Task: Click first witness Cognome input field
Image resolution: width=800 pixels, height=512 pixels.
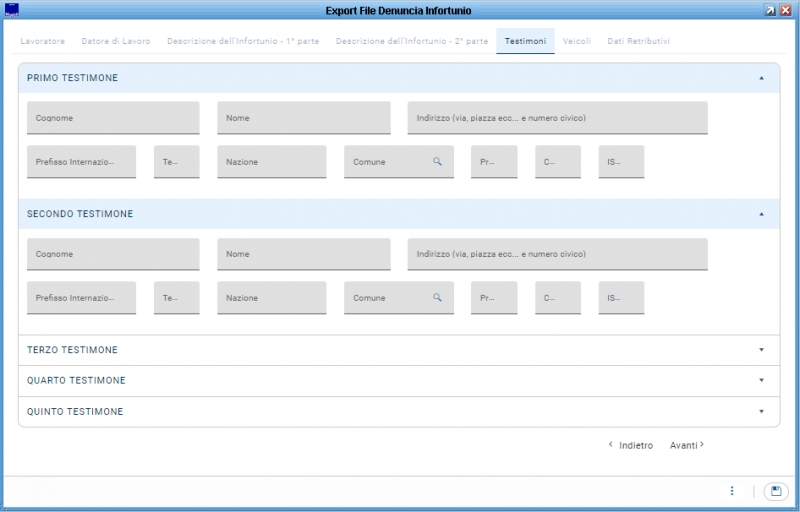Action: tap(113, 118)
